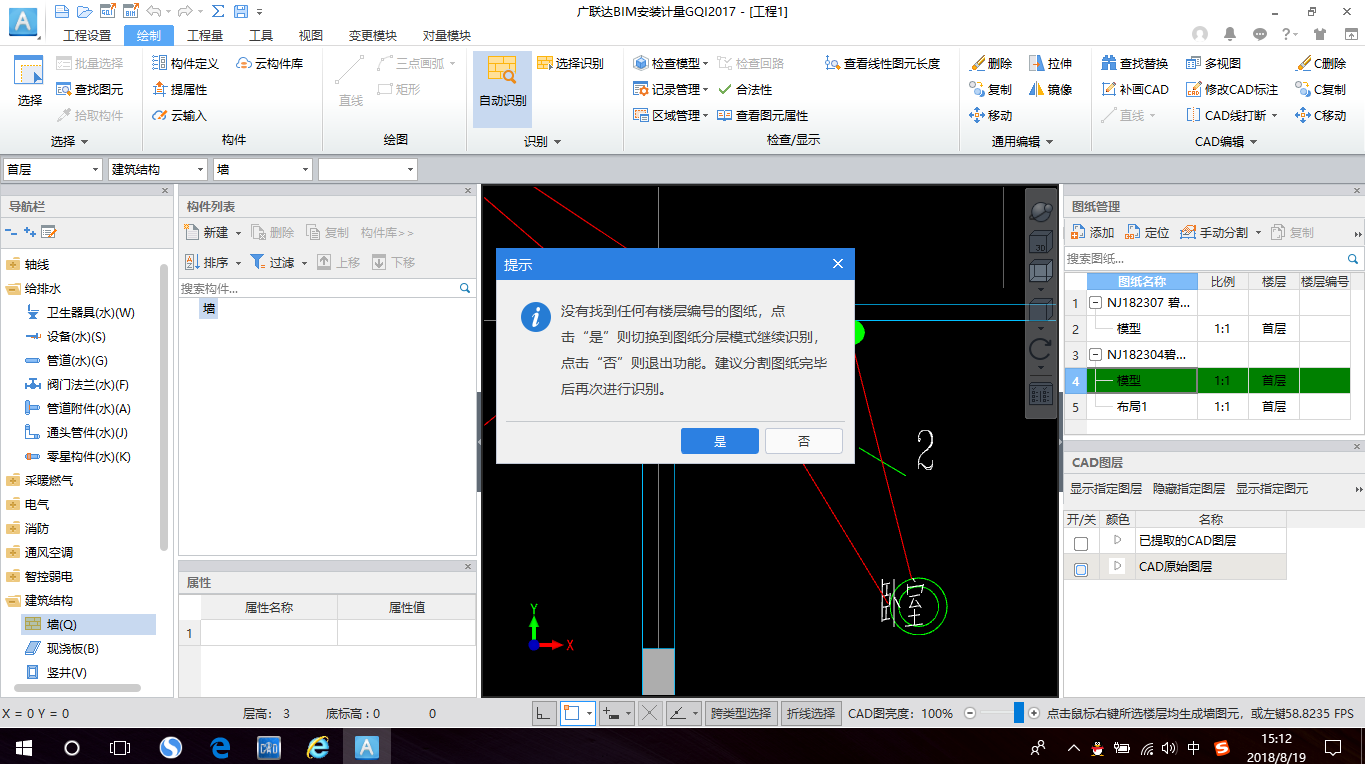Viewport: 1365px width, 764px height.
Task: Close the 提示 dialog
Action: pos(838,264)
